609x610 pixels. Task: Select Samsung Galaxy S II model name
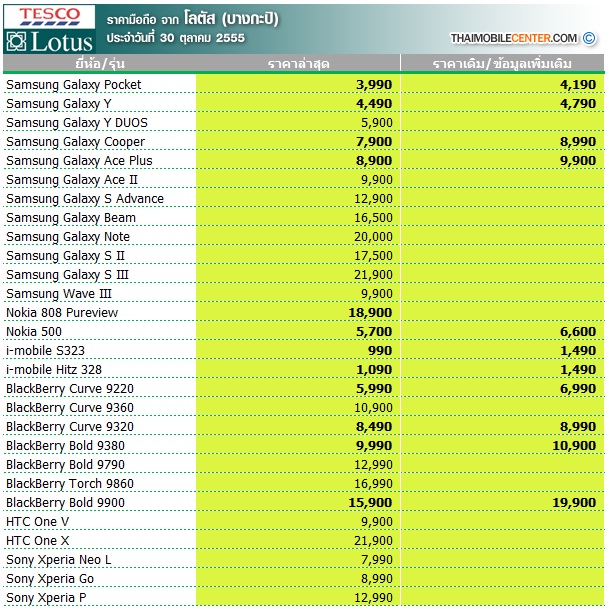[x=65, y=256]
